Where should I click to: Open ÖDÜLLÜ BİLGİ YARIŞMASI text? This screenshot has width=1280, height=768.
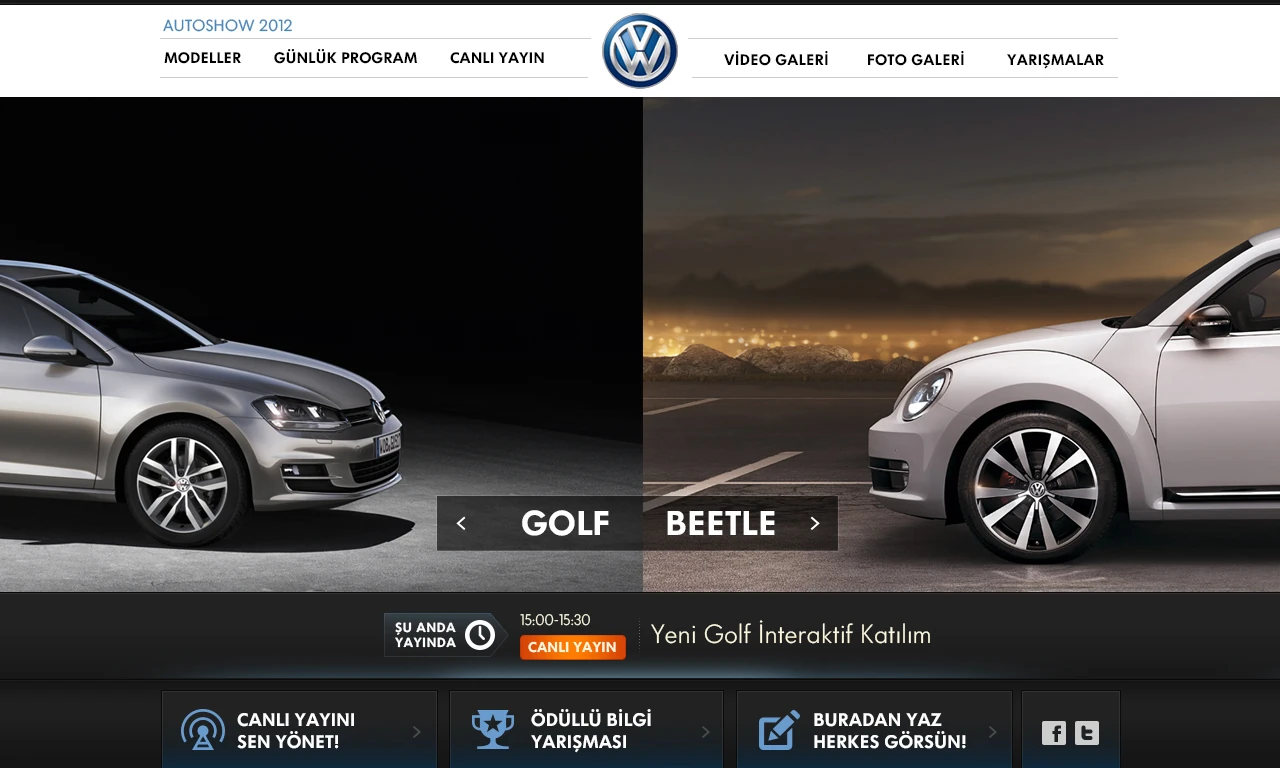pos(591,731)
